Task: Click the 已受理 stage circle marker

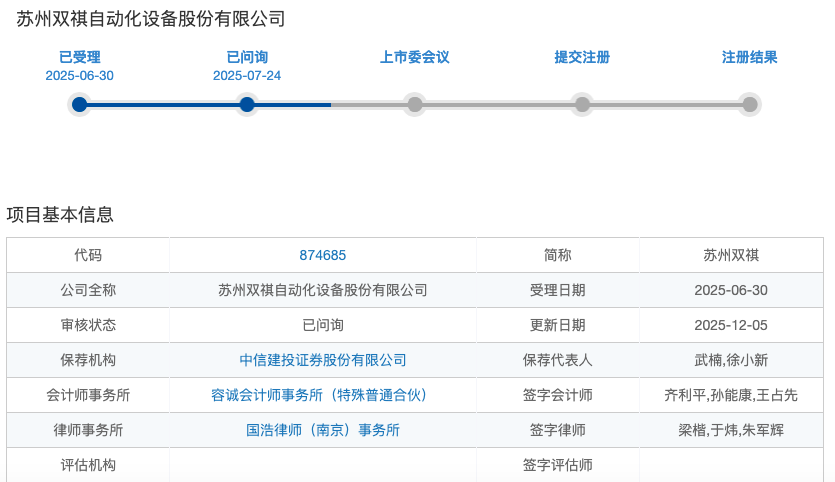Action: pyautogui.click(x=80, y=104)
